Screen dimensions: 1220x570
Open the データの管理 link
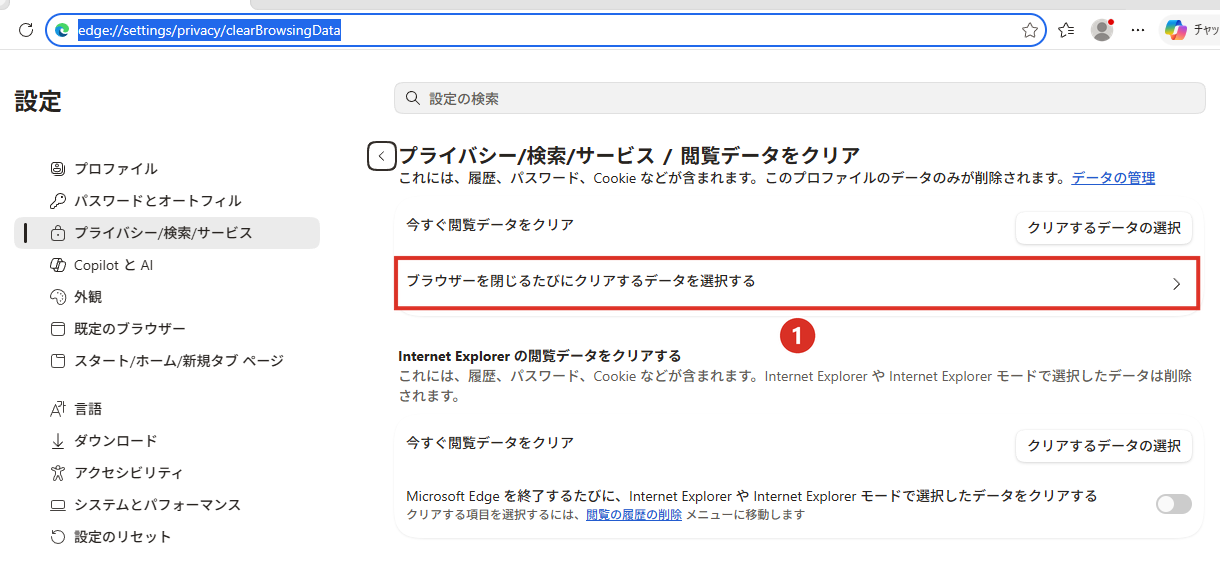[1113, 178]
